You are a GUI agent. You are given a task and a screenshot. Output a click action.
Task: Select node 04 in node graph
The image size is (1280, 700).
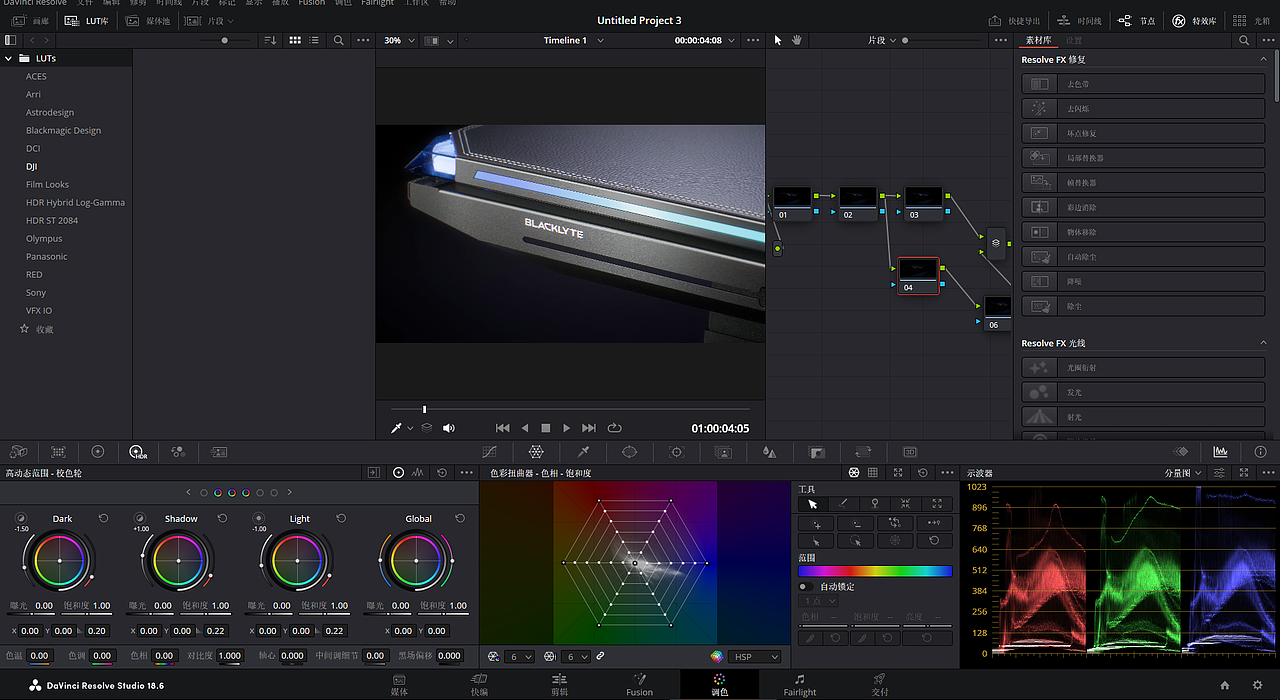coord(918,275)
